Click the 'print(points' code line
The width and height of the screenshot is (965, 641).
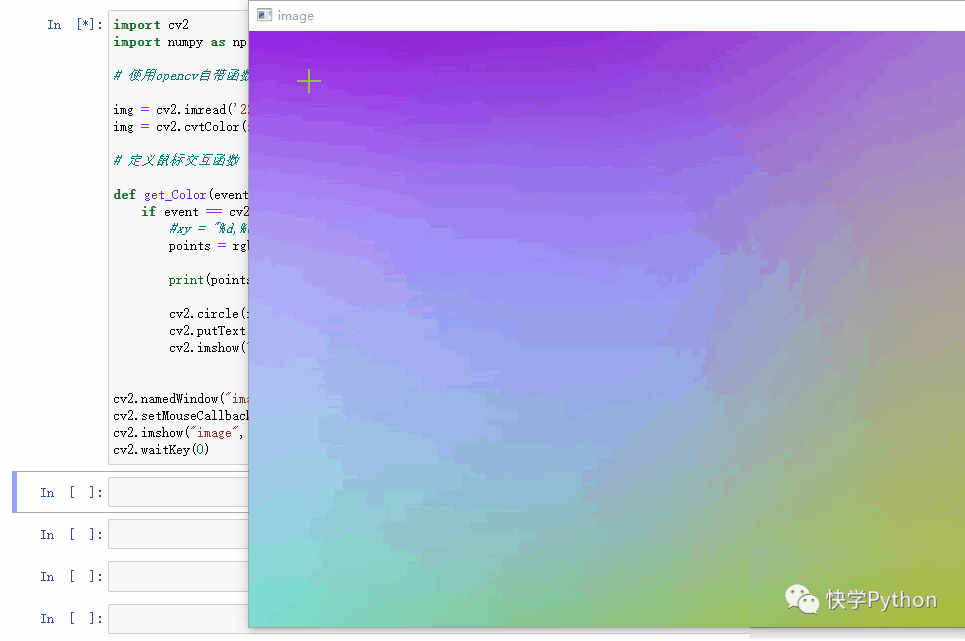[209, 280]
